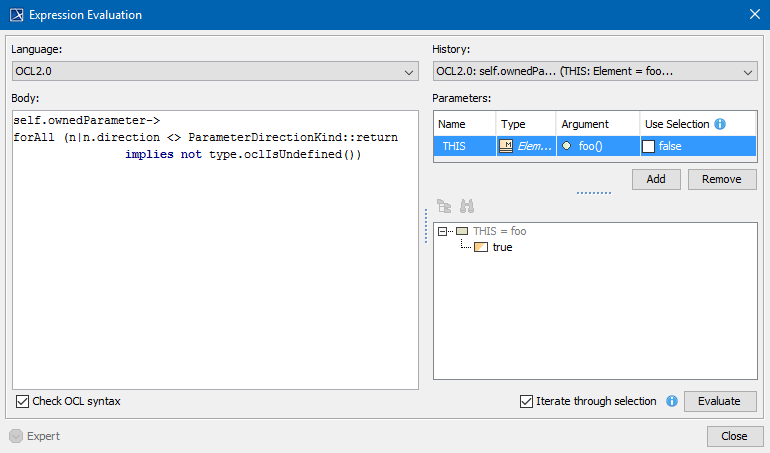Open the History dropdown list

pyautogui.click(x=595, y=71)
